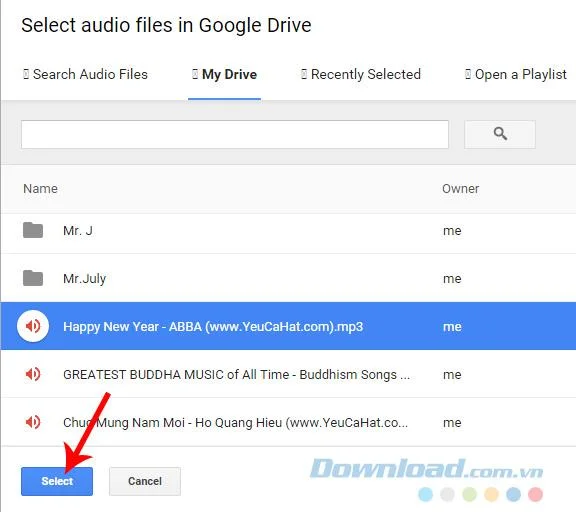Viewport: 576px width, 512px height.
Task: Click the Owner column header
Action: 461,189
